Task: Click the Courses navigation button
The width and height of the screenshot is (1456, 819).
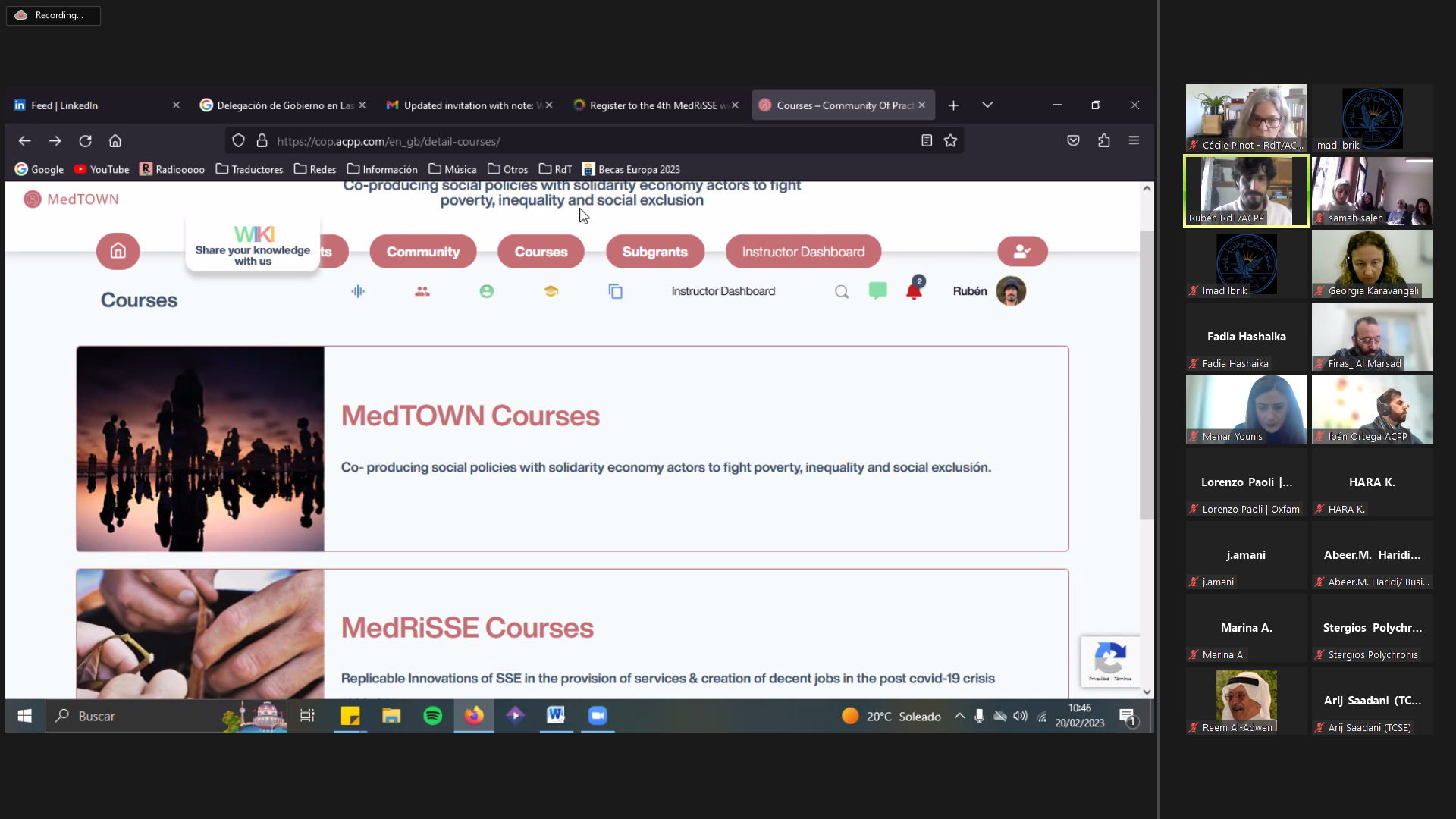Action: (x=541, y=252)
